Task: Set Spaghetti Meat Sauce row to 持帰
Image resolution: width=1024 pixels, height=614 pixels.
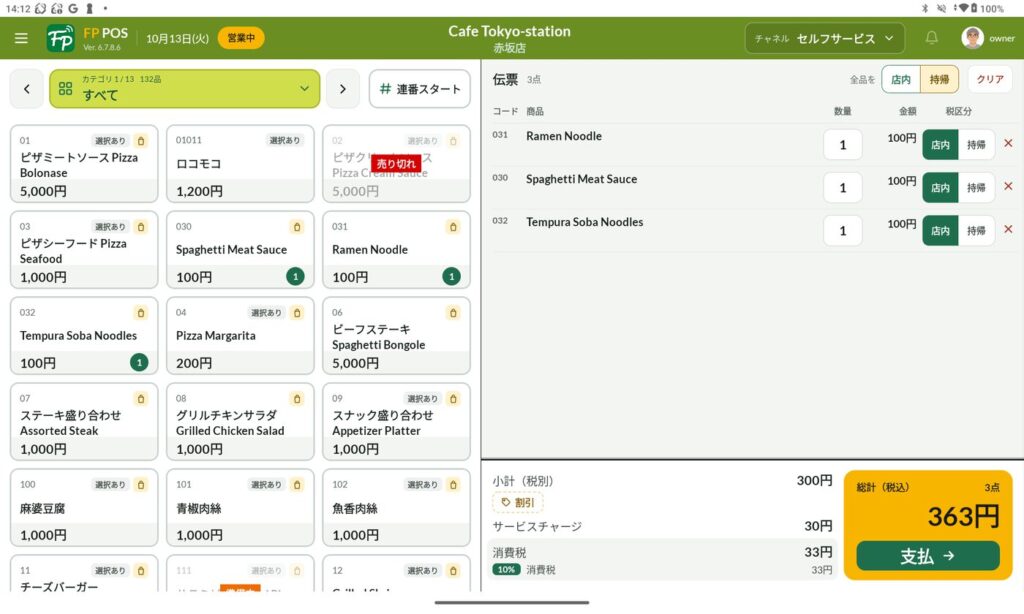Action: tap(976, 187)
